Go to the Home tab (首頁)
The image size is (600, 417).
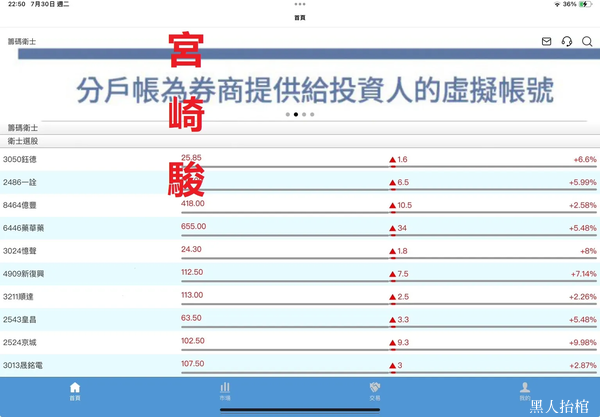(x=75, y=390)
